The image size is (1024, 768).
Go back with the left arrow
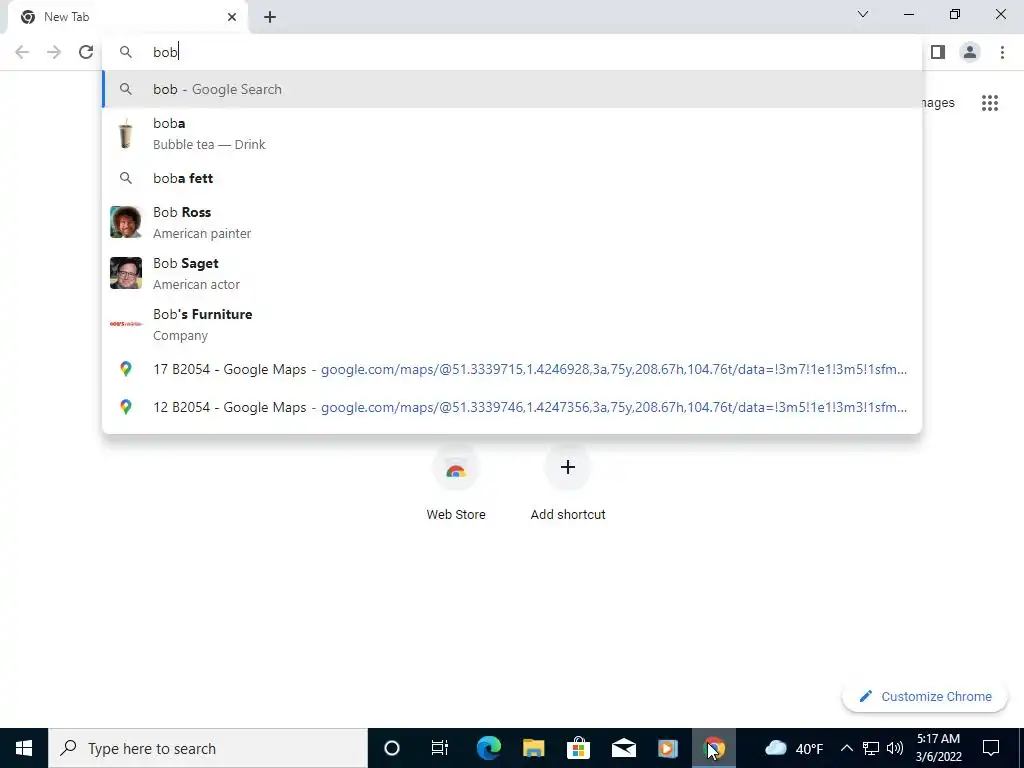pyautogui.click(x=22, y=52)
